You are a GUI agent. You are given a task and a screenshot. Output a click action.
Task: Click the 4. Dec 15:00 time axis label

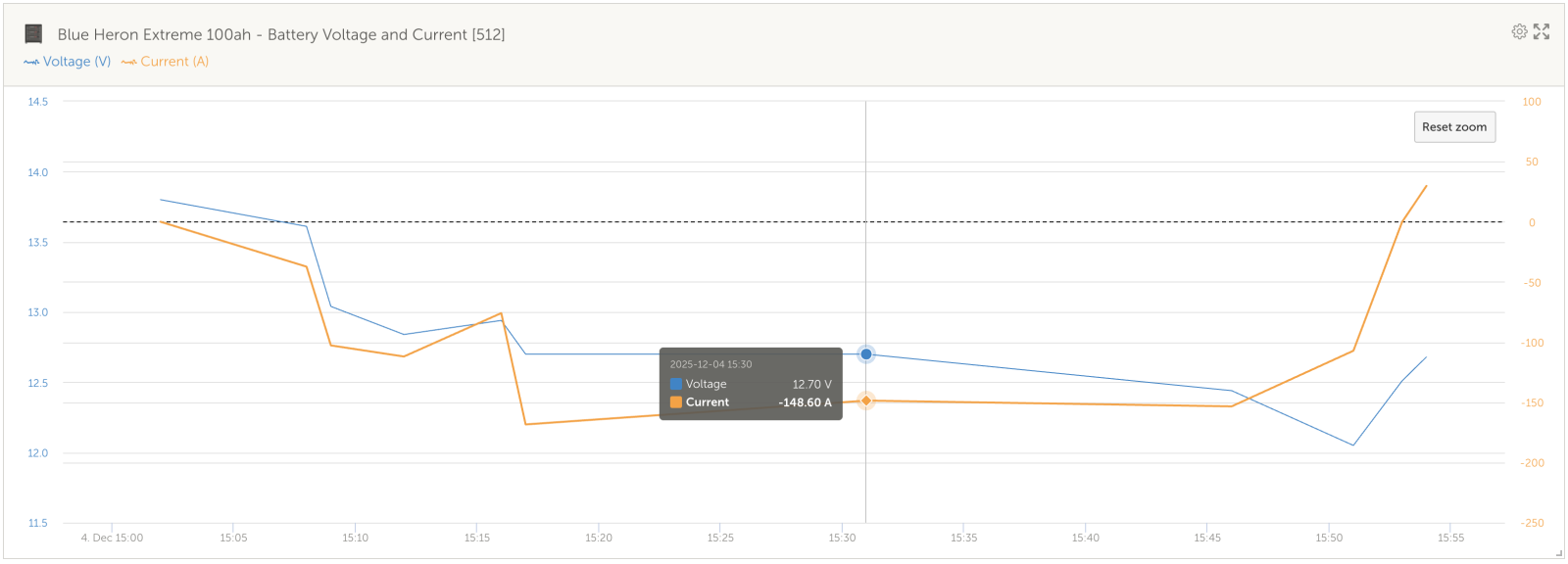click(112, 538)
